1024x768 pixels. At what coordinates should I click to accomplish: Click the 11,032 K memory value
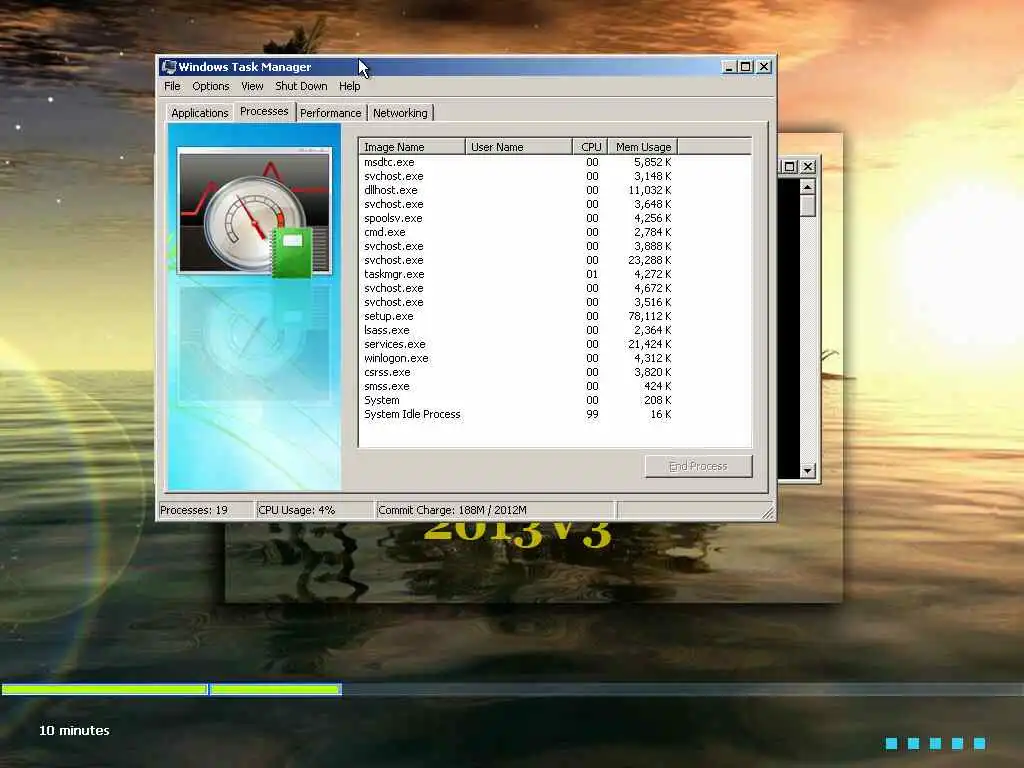[649, 190]
